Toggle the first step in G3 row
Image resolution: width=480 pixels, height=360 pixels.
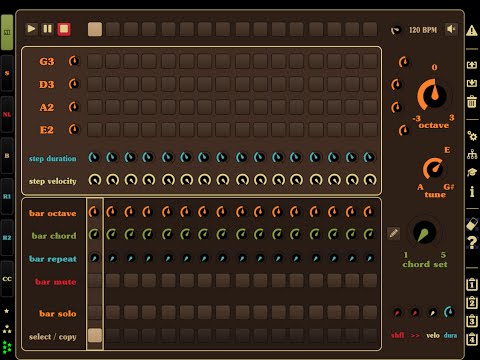click(95, 61)
